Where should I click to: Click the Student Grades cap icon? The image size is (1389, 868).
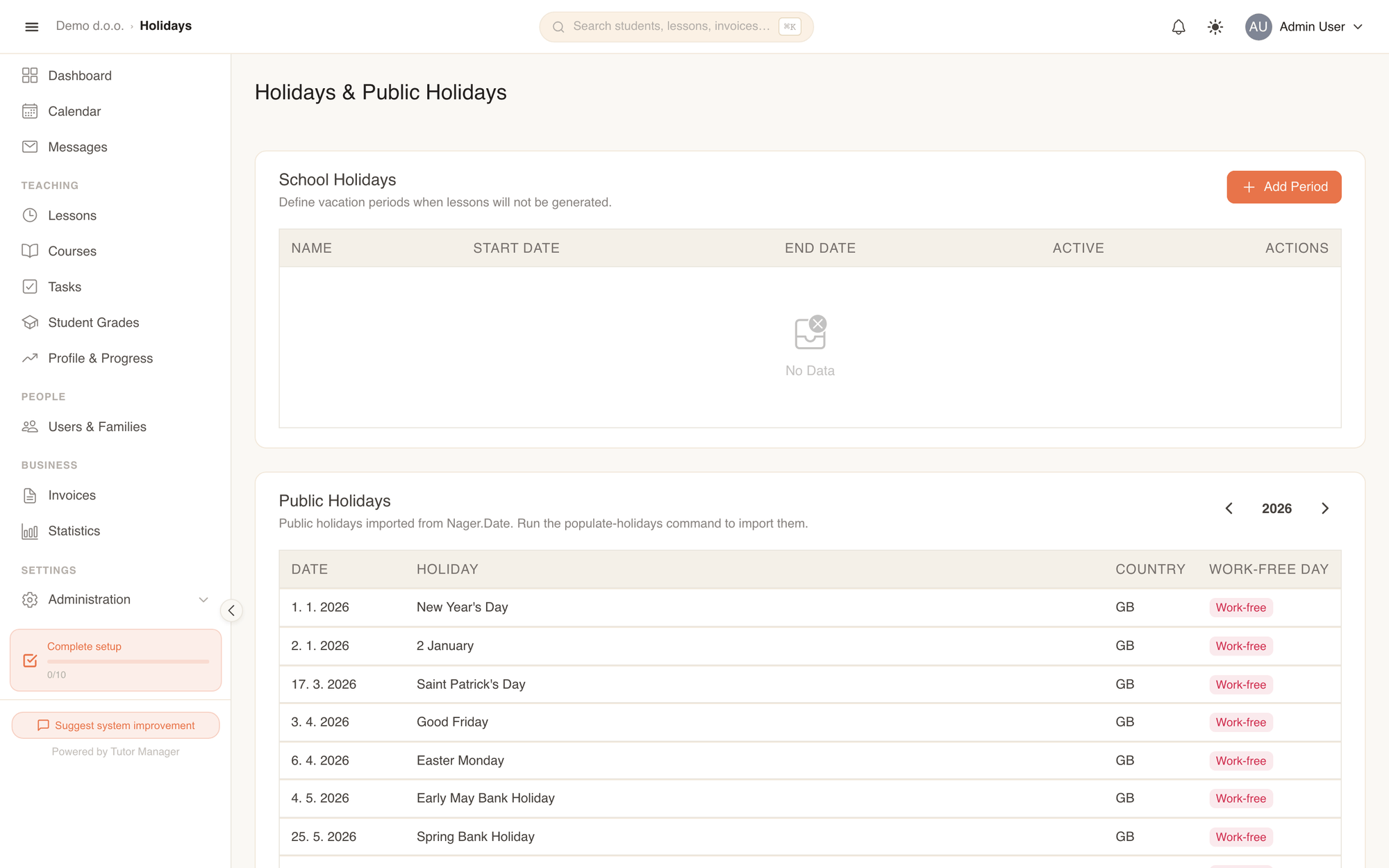30,322
